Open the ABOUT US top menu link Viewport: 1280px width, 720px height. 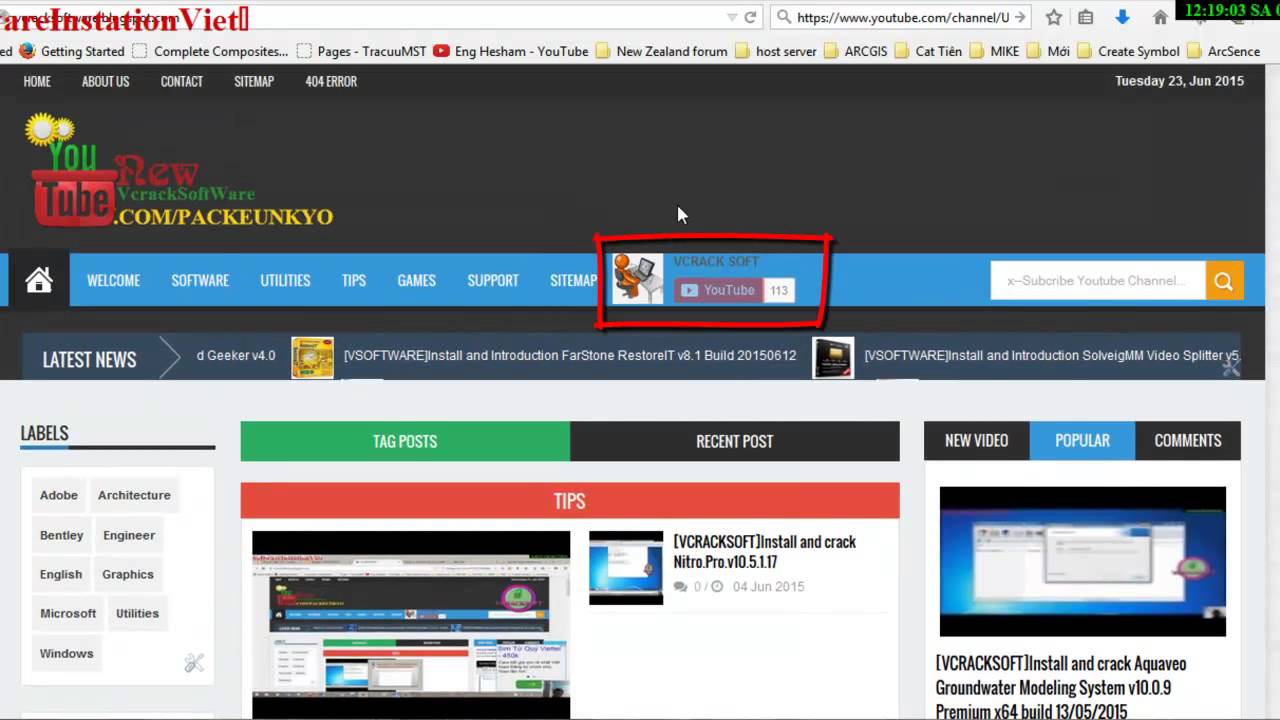point(106,81)
